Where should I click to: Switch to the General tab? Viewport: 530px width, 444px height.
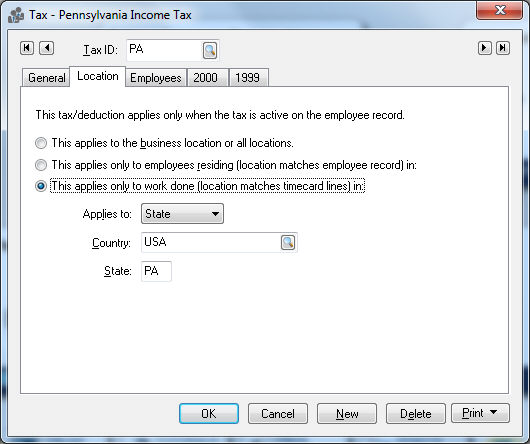[x=46, y=78]
